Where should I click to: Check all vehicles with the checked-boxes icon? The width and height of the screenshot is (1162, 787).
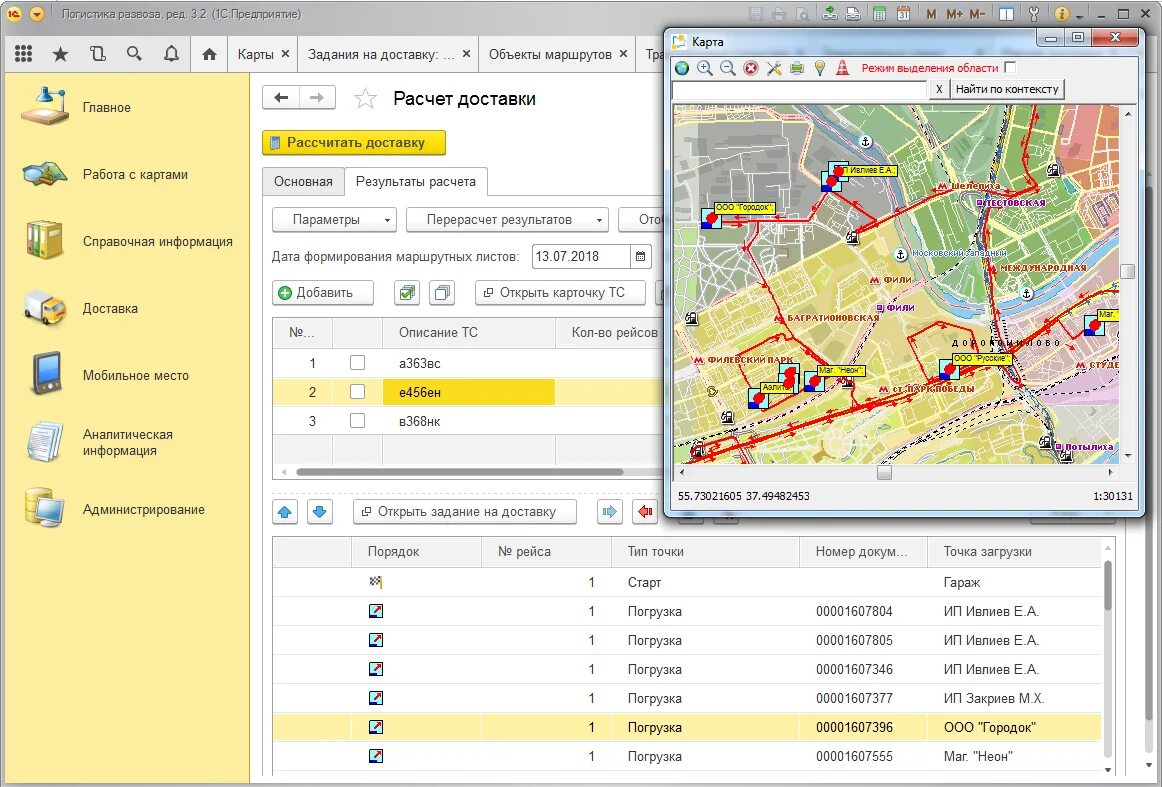(x=406, y=293)
